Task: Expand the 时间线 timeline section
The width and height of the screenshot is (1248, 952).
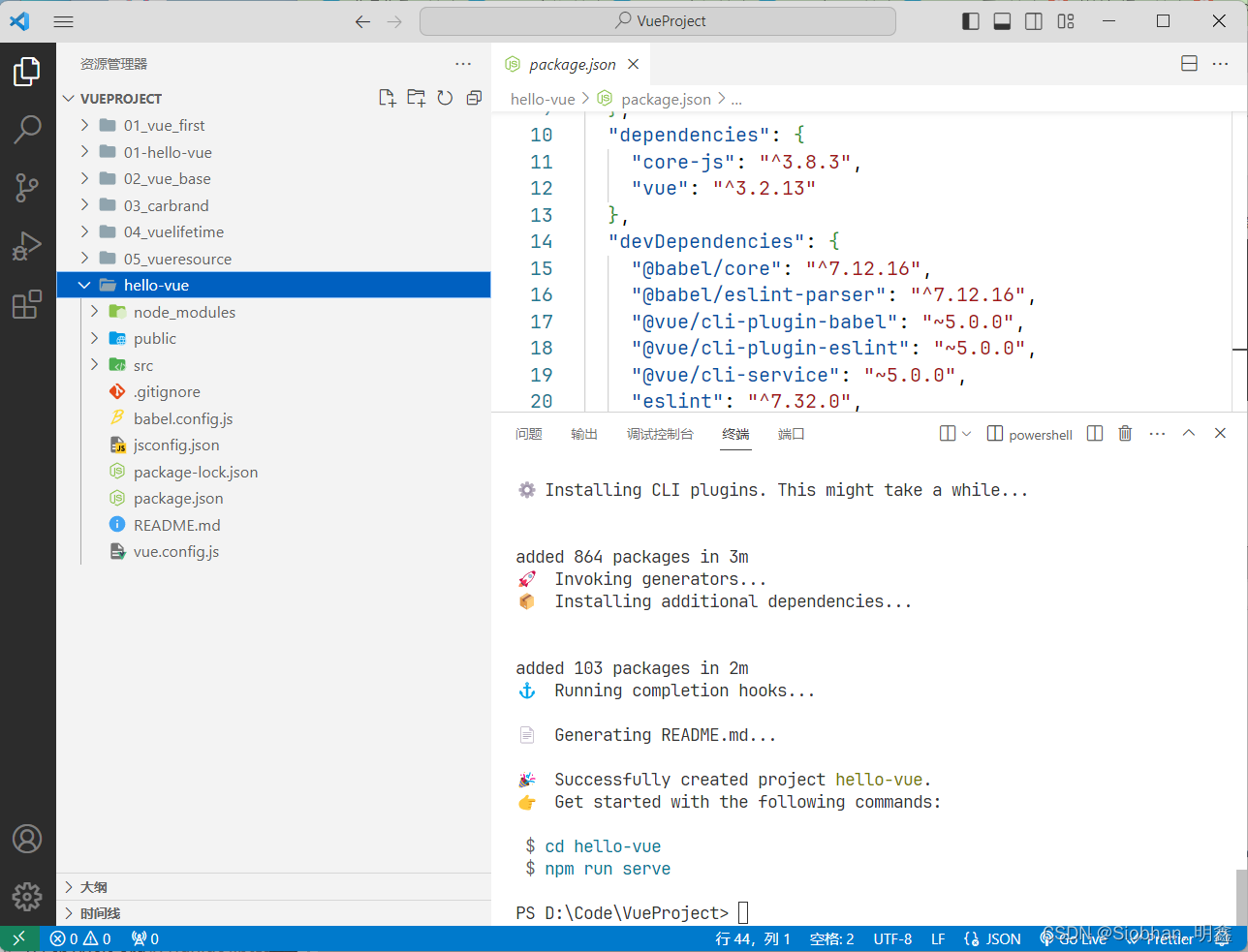Action: click(x=273, y=913)
